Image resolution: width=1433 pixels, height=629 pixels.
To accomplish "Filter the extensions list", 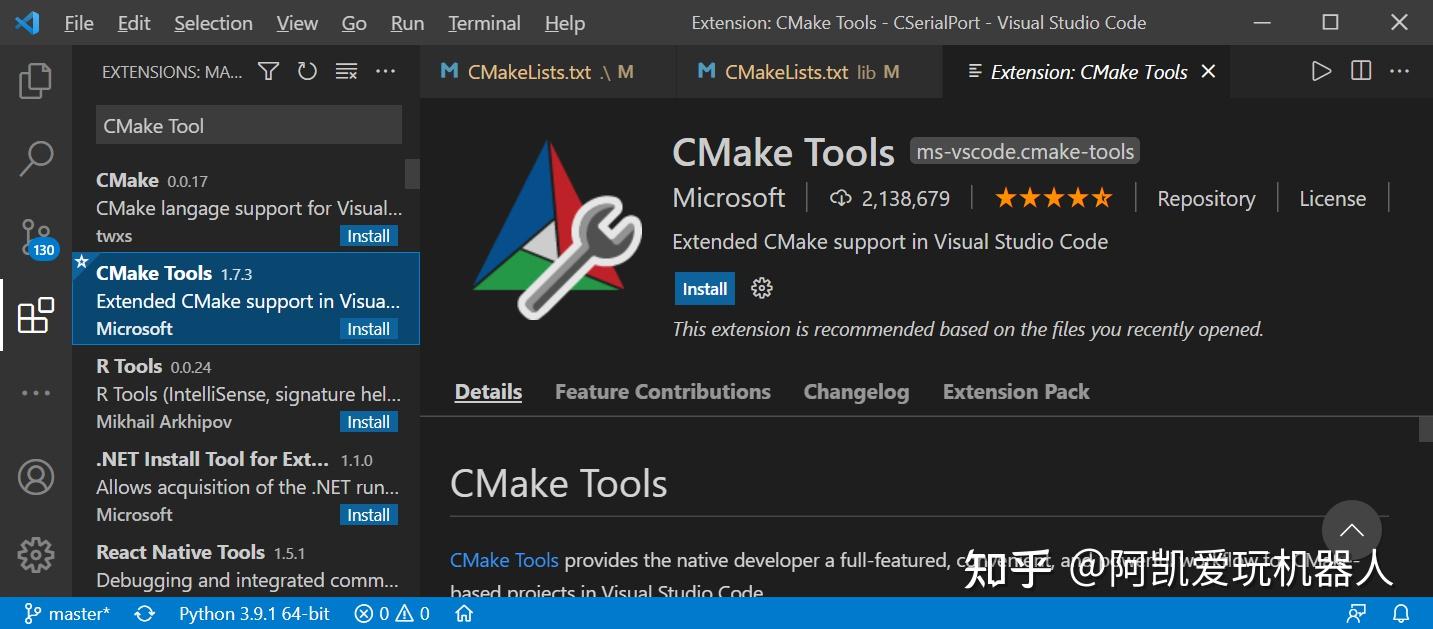I will [267, 71].
